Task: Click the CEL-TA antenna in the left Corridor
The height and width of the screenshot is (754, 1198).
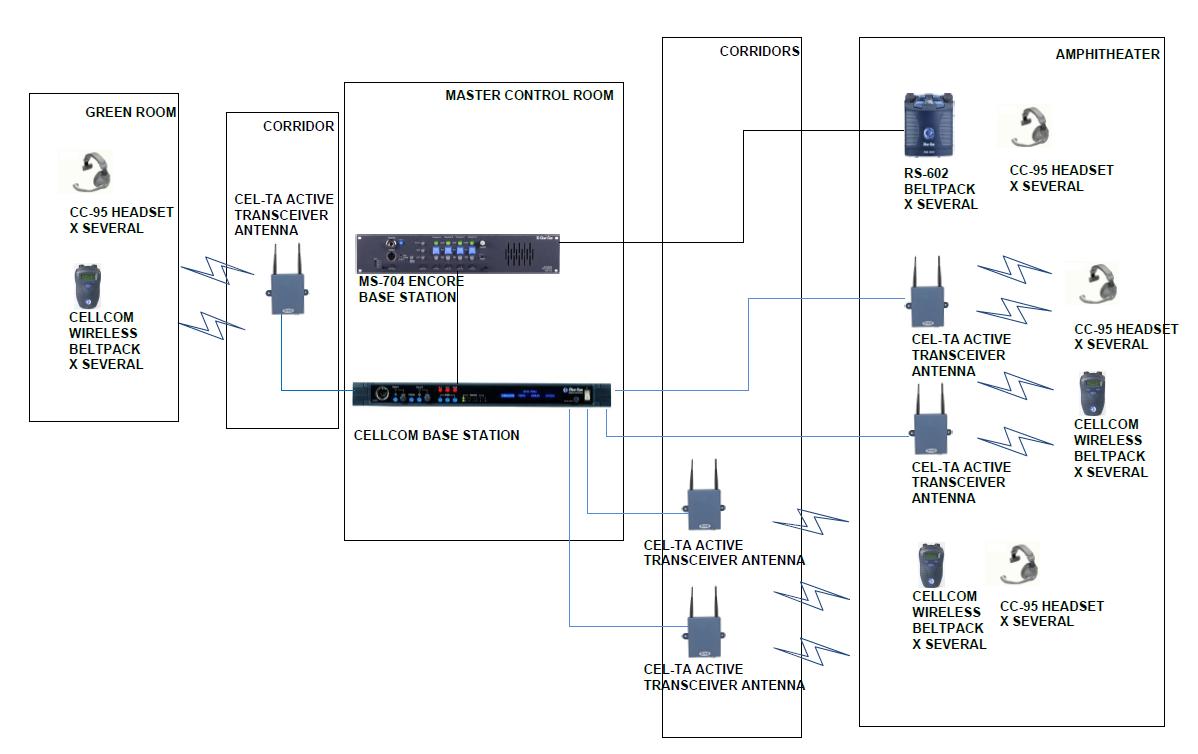Action: point(288,280)
